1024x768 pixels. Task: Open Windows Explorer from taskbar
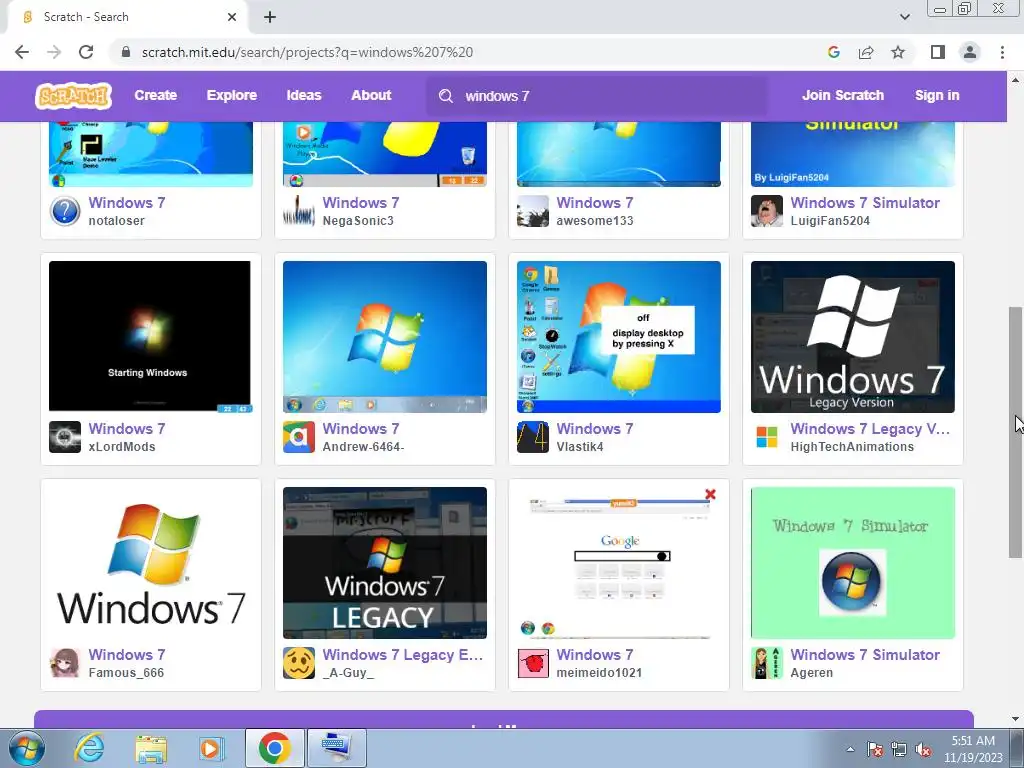pyautogui.click(x=151, y=748)
